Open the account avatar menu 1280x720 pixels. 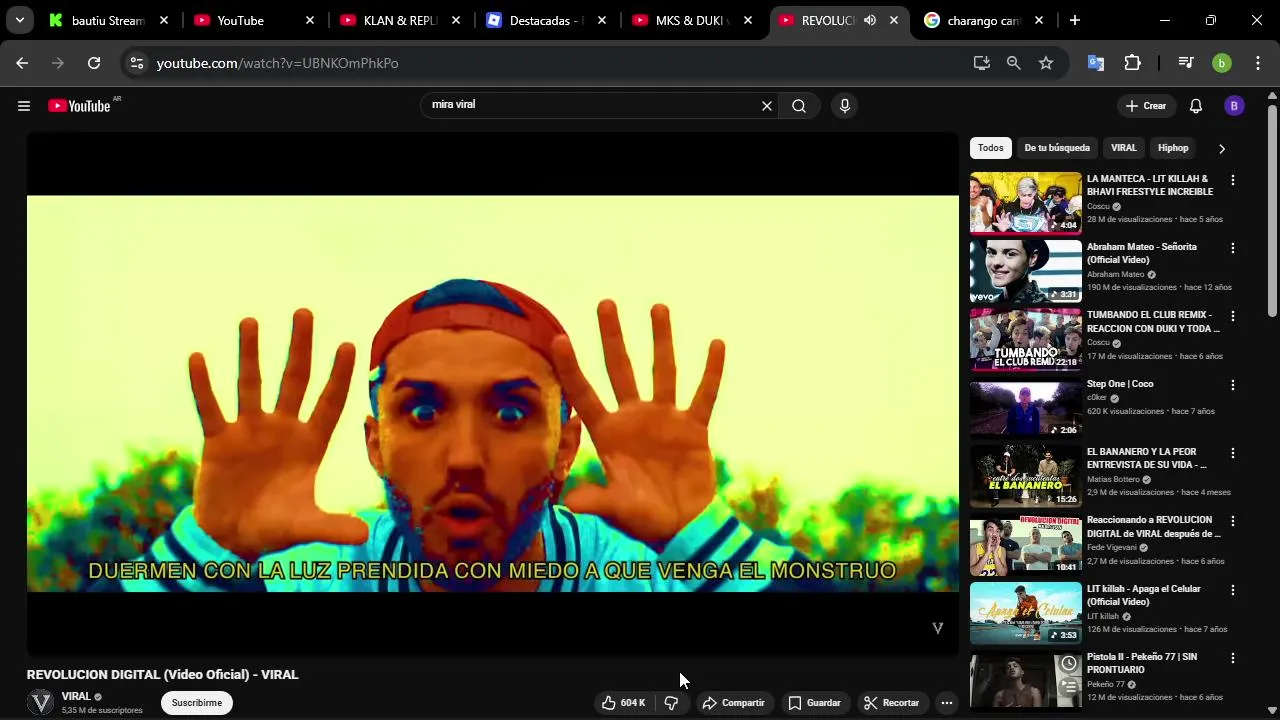click(x=1234, y=106)
